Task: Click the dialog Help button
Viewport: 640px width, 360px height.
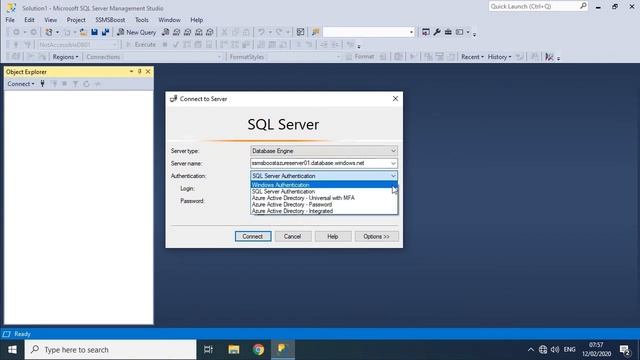Action: pyautogui.click(x=333, y=236)
